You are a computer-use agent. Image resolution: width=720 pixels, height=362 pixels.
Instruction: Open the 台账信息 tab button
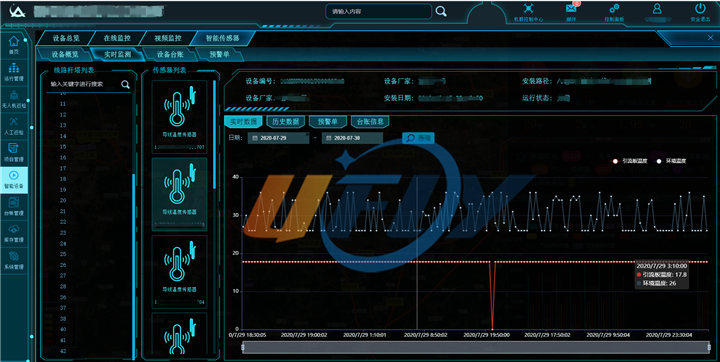[370, 122]
